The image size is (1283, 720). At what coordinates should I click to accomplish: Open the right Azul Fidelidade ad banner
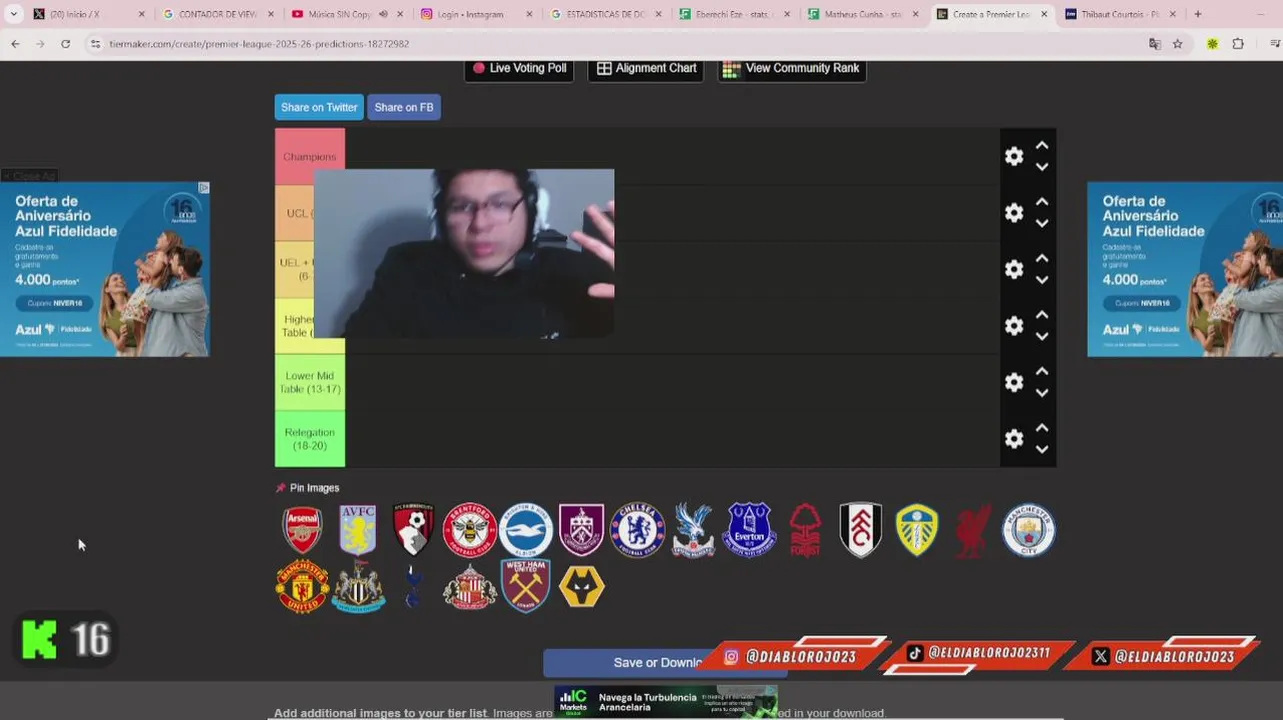pyautogui.click(x=1185, y=269)
